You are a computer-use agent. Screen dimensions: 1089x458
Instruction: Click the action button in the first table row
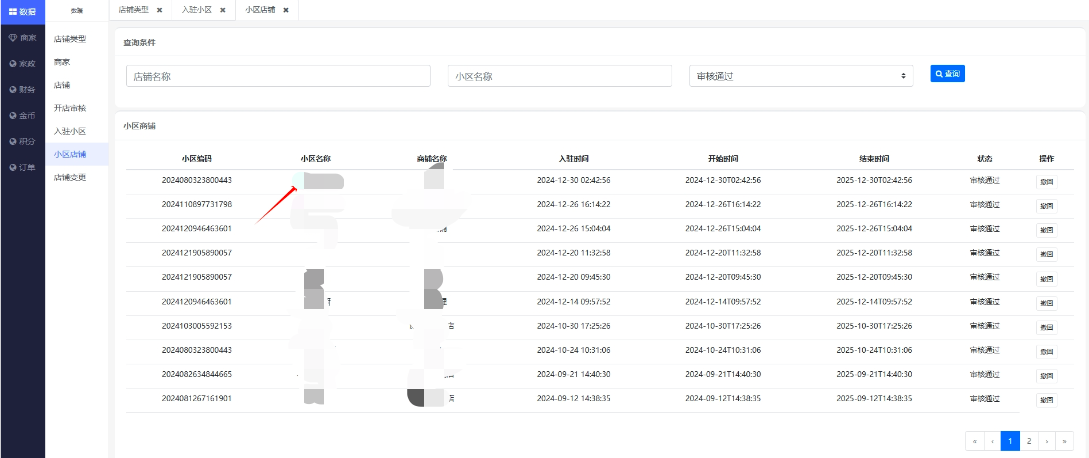[x=1046, y=181]
